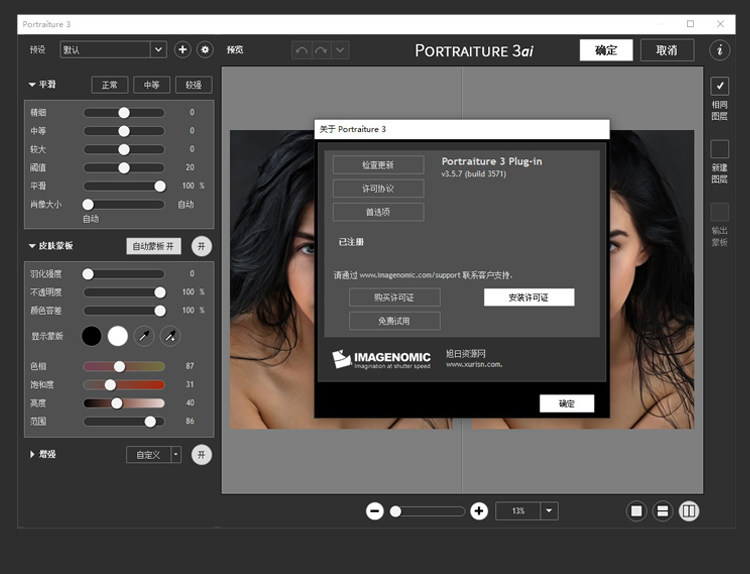This screenshot has width=750, height=574.
Task: Click the 较大 slider handle
Action: click(124, 150)
